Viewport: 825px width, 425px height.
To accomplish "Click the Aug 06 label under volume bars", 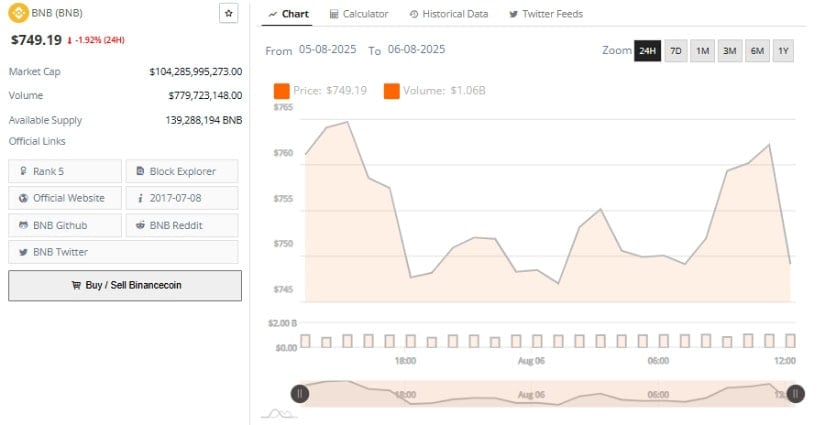I will coord(531,361).
